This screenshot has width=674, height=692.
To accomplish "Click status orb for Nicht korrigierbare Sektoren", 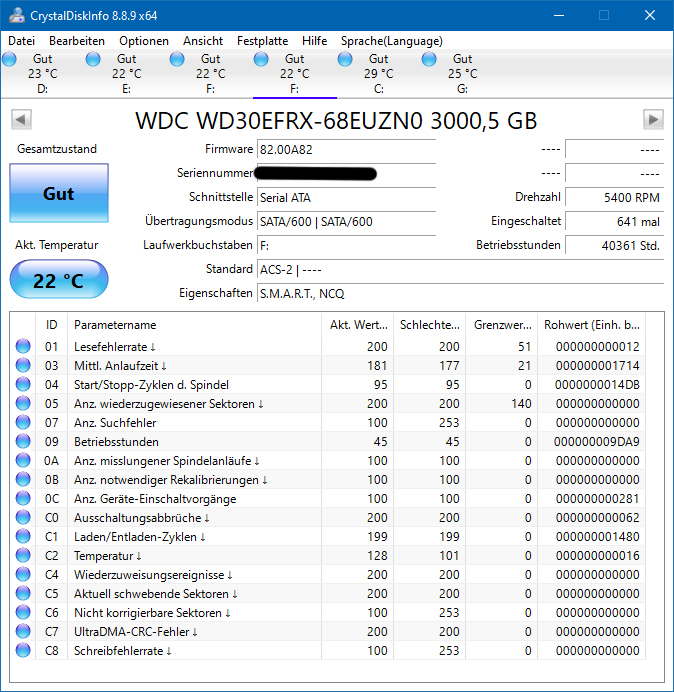I will coord(23,612).
